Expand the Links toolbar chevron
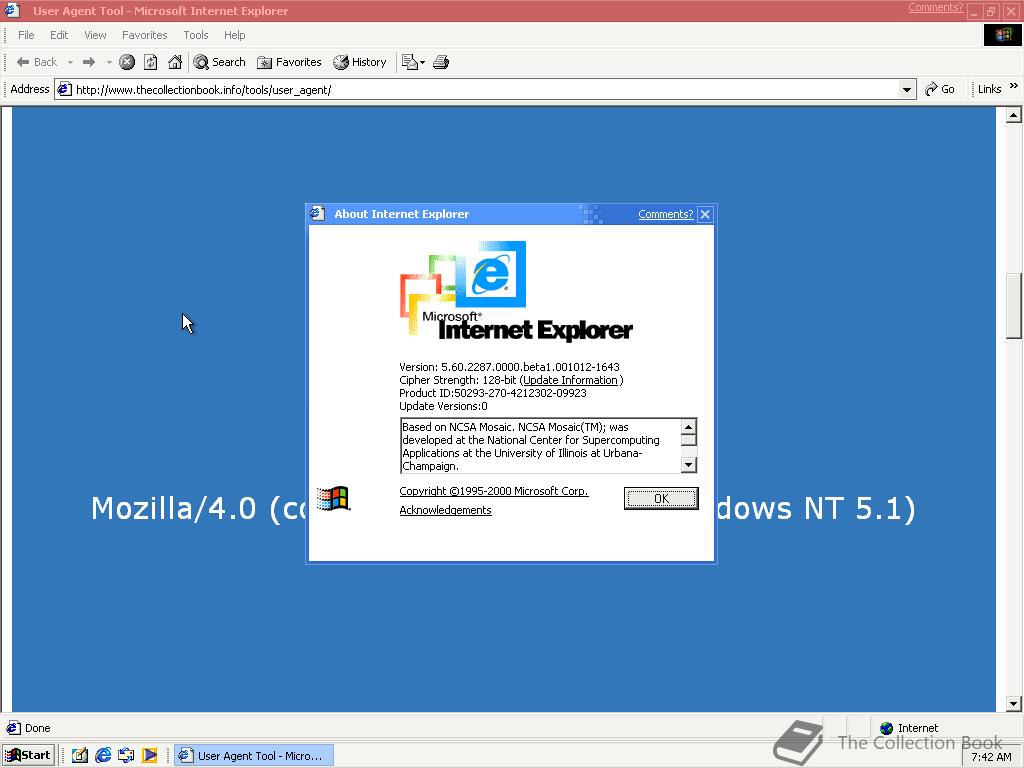Screen dimensions: 1024x768 coord(1014,86)
